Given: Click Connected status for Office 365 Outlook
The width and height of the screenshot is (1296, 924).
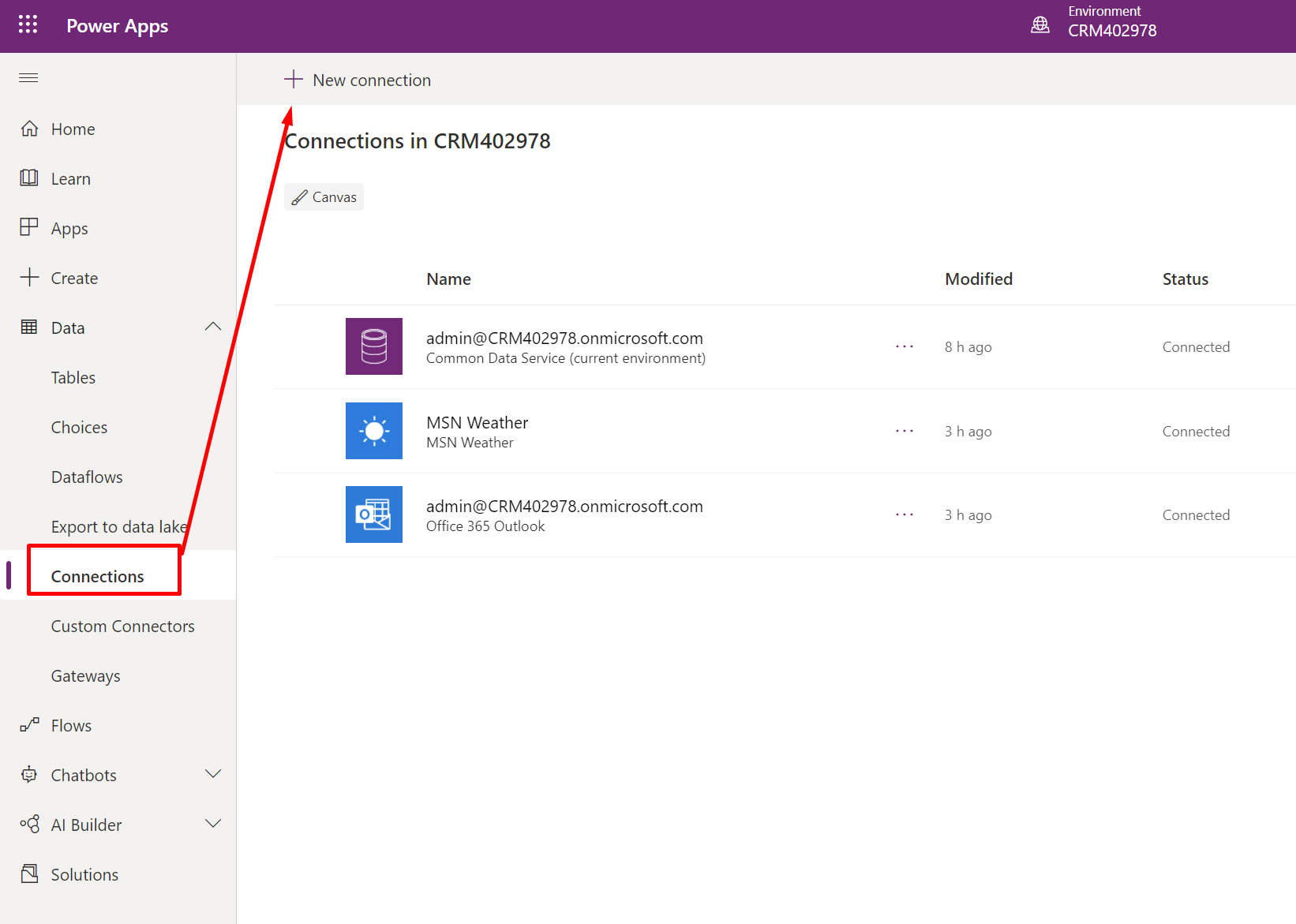Looking at the screenshot, I should [1196, 514].
